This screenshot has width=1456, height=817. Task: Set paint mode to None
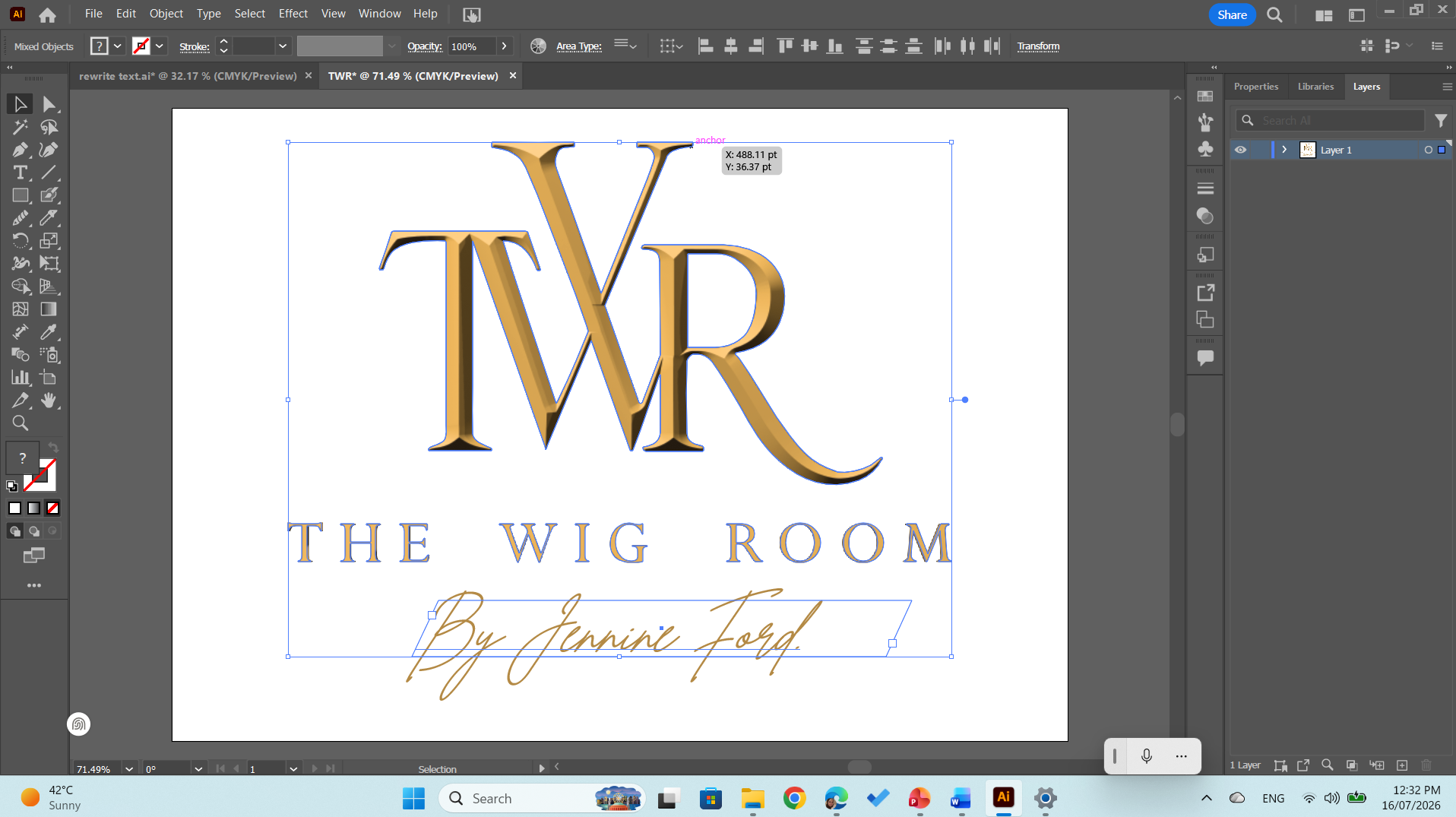coord(52,508)
